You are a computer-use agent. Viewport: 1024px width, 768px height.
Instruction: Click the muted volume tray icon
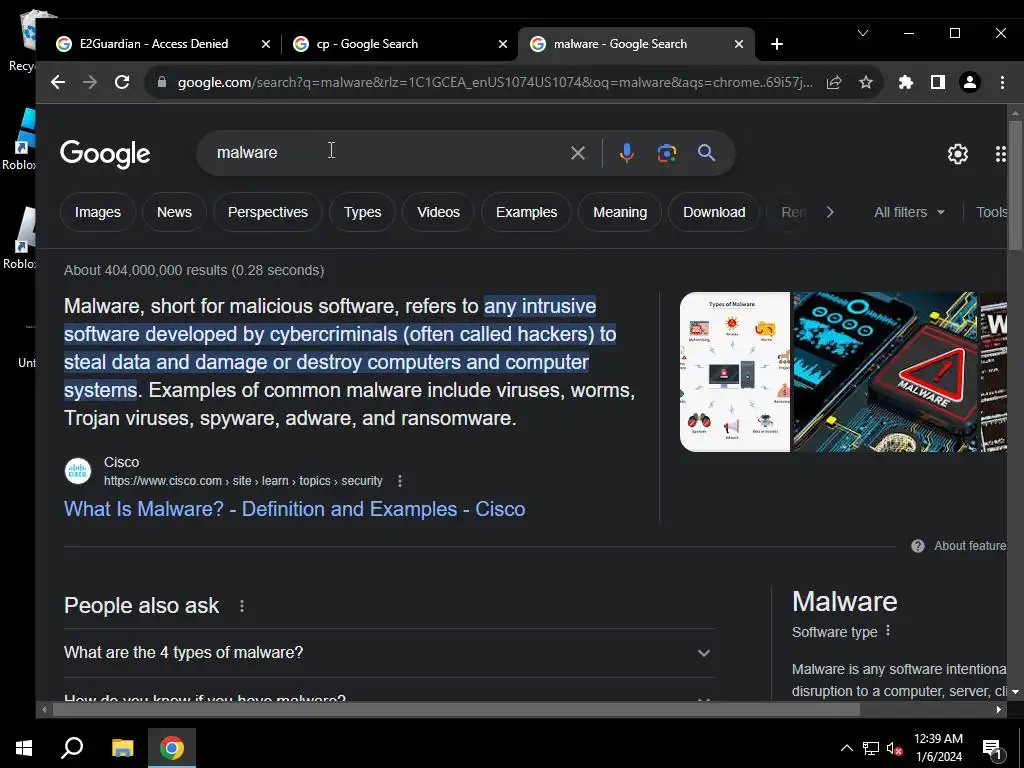[x=894, y=748]
